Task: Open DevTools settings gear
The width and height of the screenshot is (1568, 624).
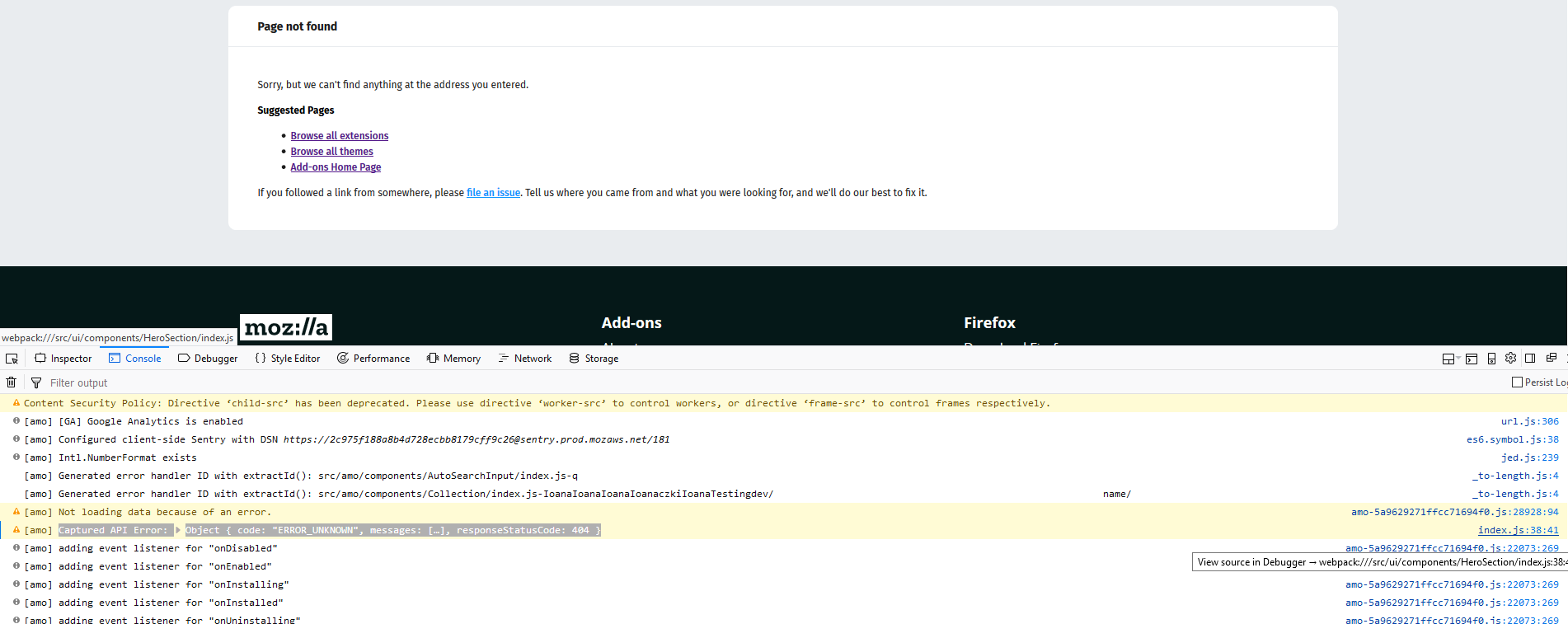Action: 1510,358
